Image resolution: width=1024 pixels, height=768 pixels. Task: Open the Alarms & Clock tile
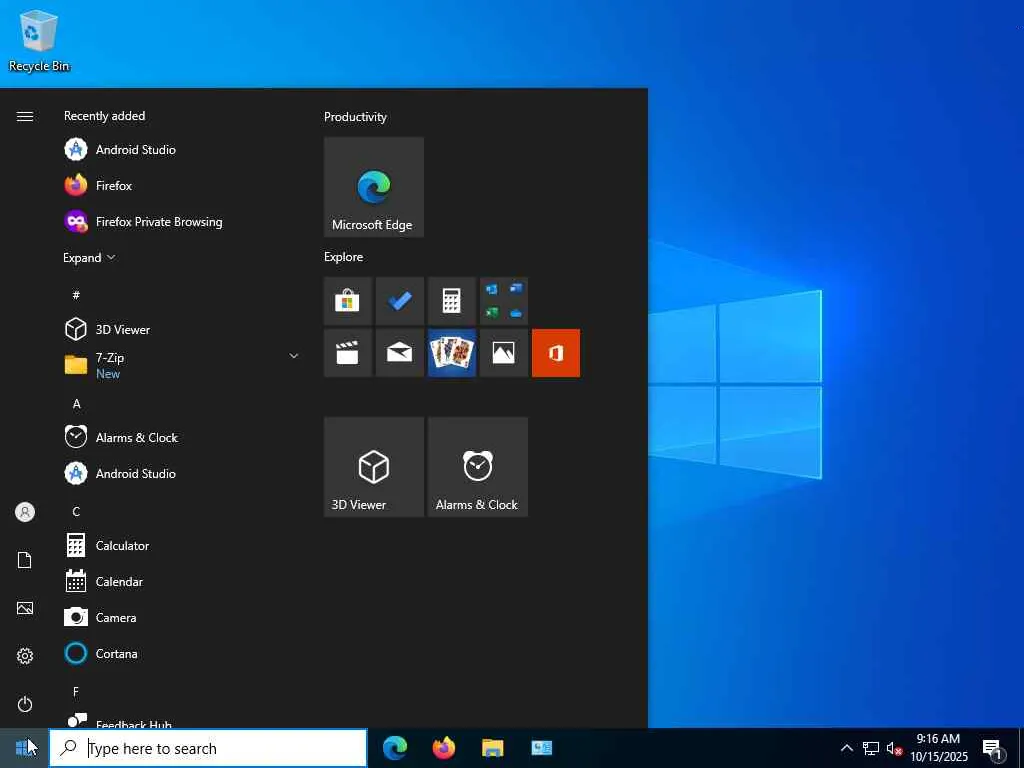(x=477, y=467)
